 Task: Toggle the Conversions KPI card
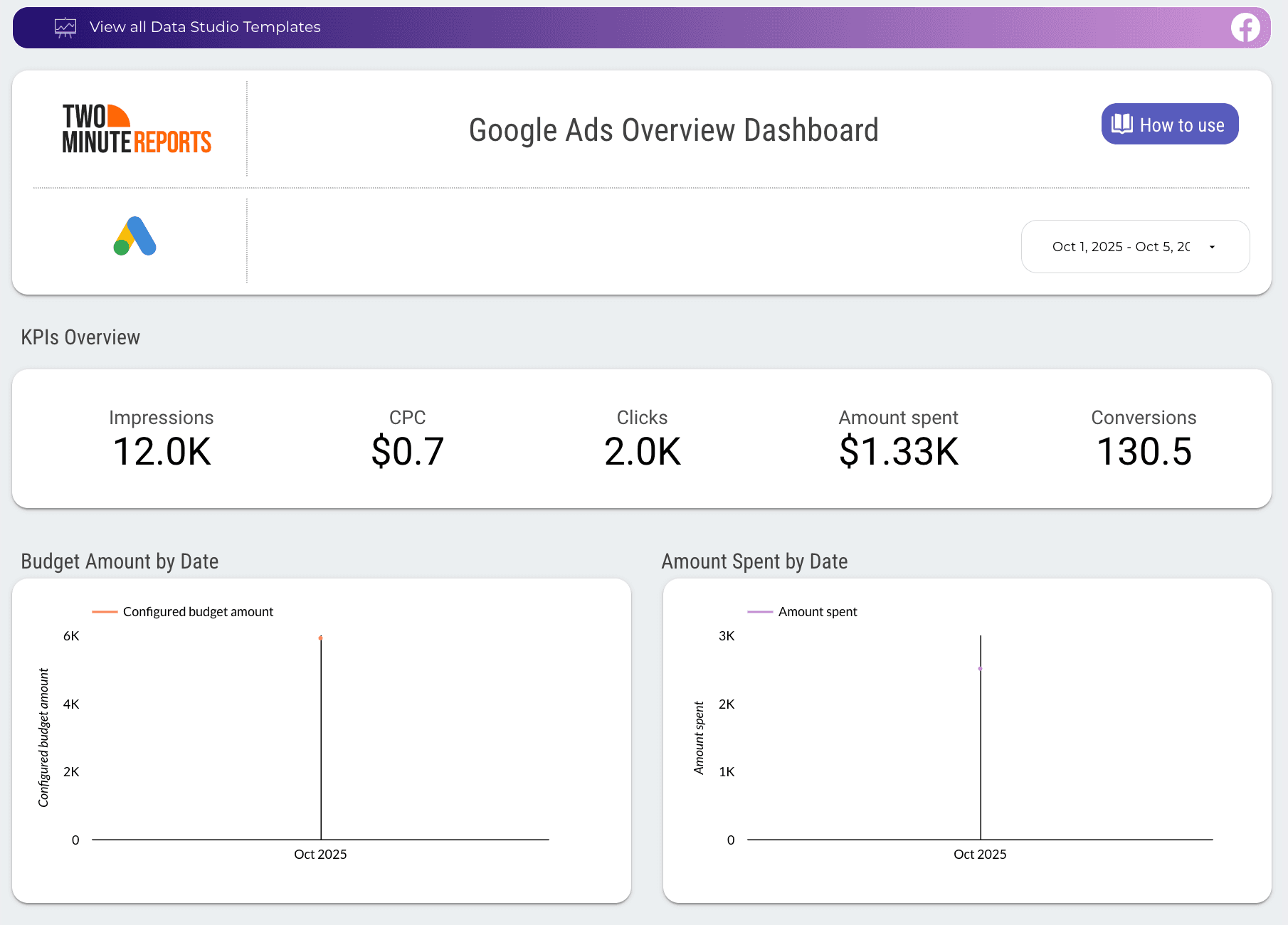pos(1143,437)
